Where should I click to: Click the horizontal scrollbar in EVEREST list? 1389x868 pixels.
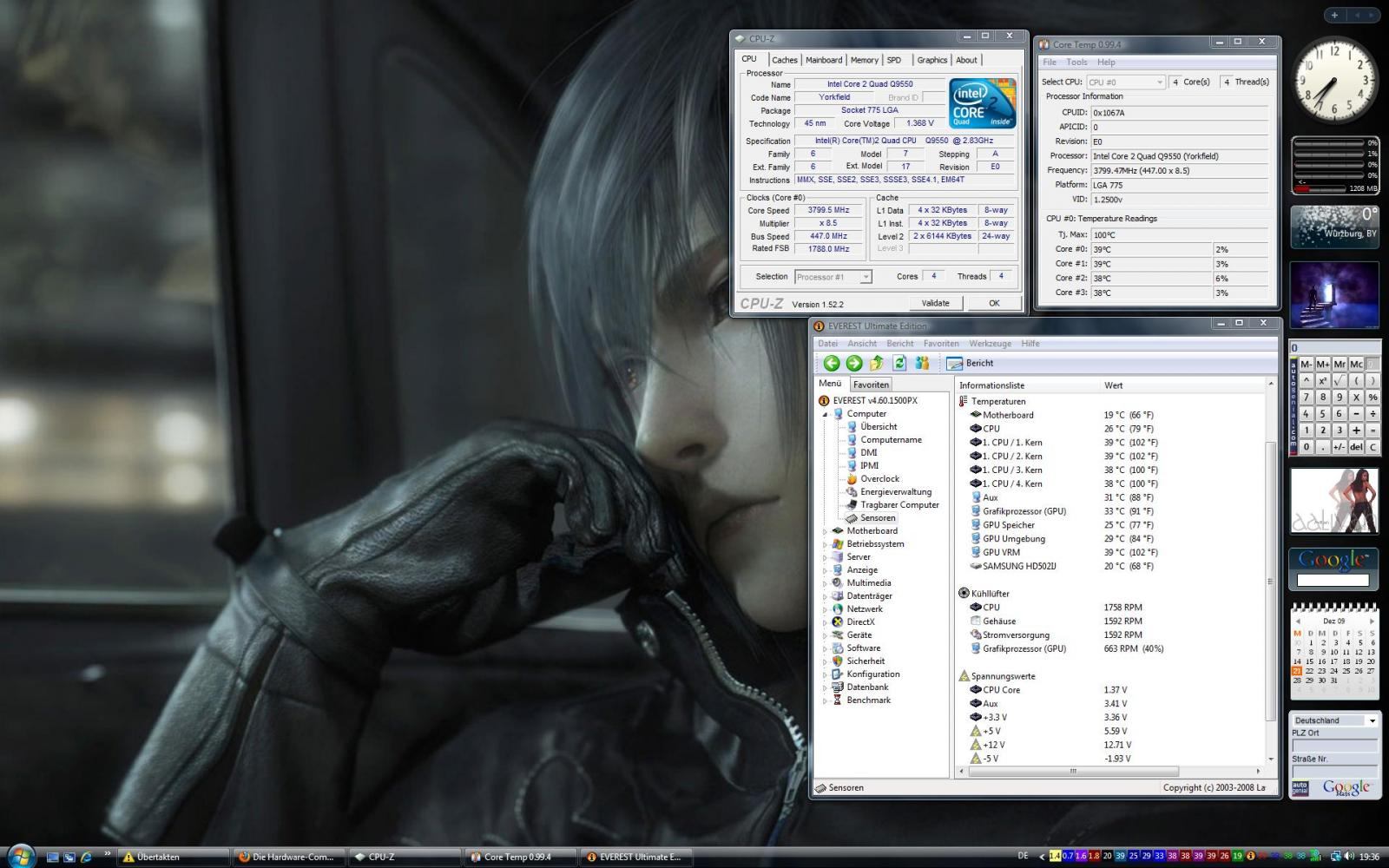point(1073,771)
